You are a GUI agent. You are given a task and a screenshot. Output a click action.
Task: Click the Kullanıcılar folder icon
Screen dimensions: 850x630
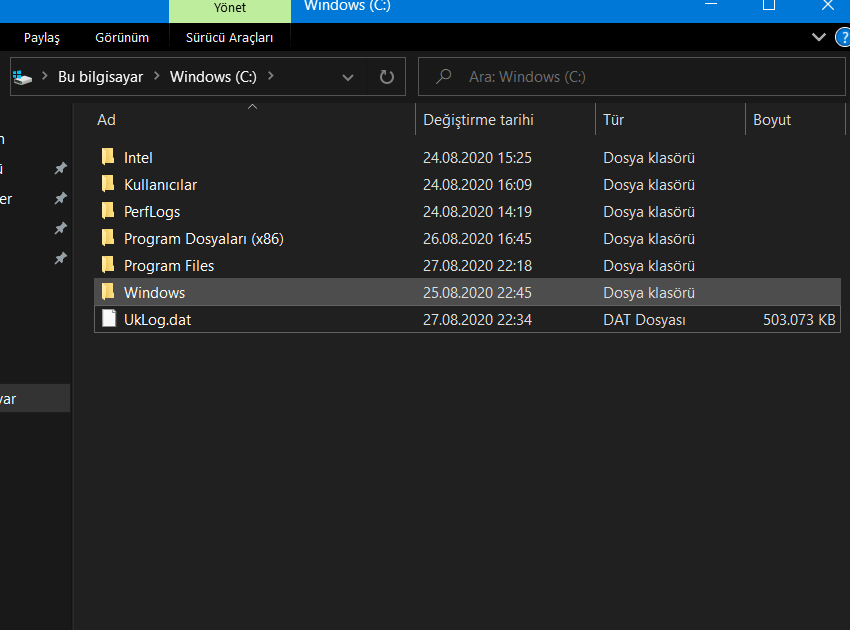[x=108, y=184]
